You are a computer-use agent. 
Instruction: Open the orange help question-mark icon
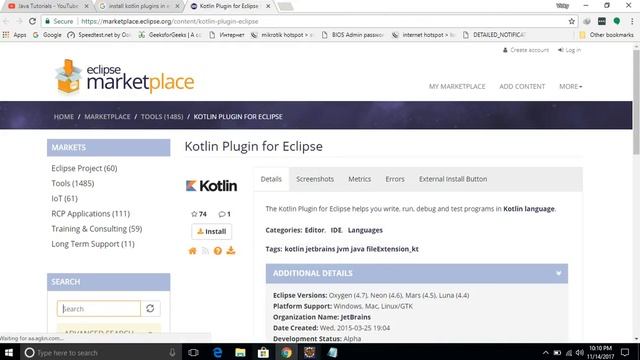pyautogui.click(x=218, y=251)
